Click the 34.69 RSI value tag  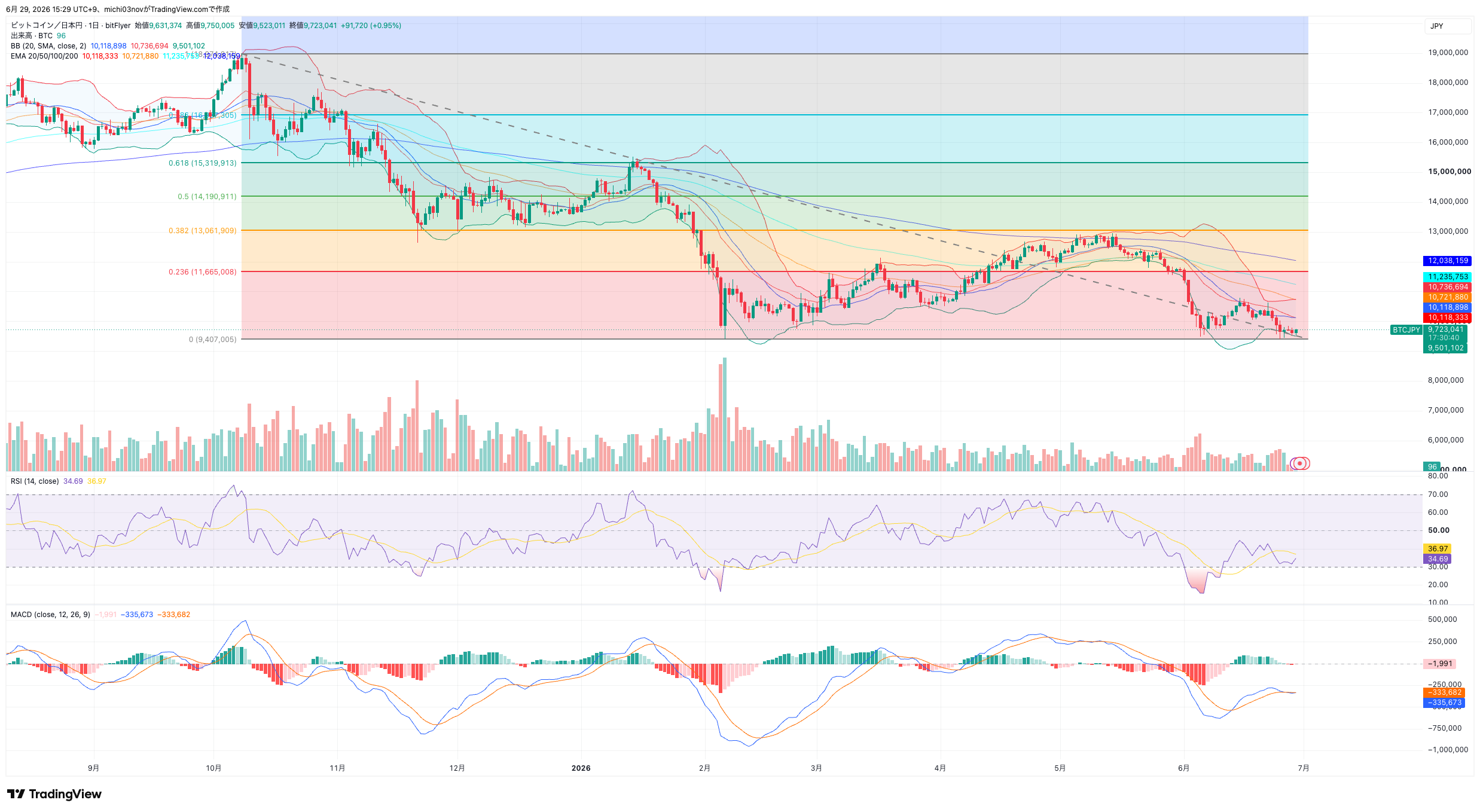pyautogui.click(x=1438, y=560)
